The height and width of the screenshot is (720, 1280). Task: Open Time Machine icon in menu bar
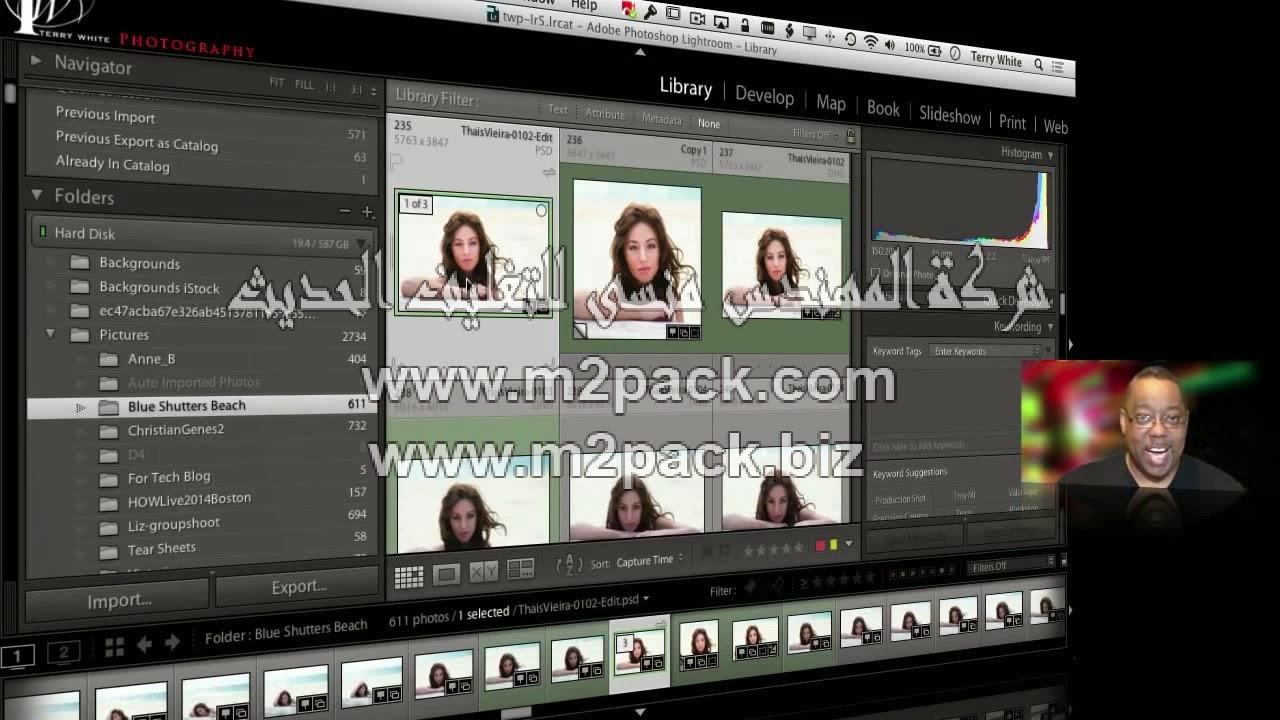(x=850, y=40)
